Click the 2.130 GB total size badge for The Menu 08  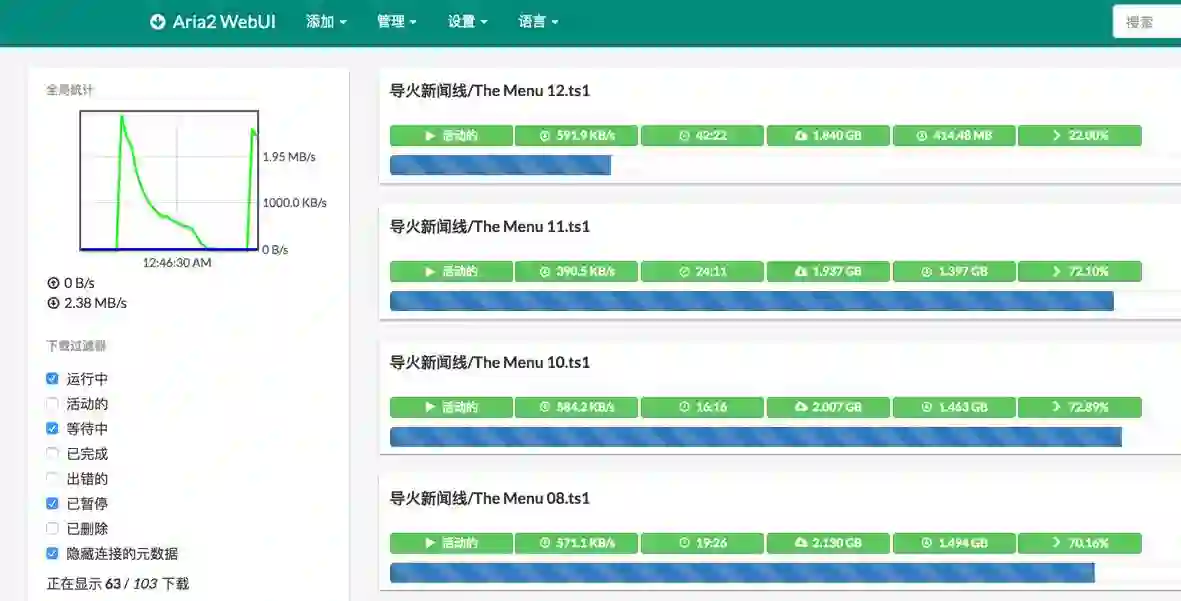click(828, 543)
